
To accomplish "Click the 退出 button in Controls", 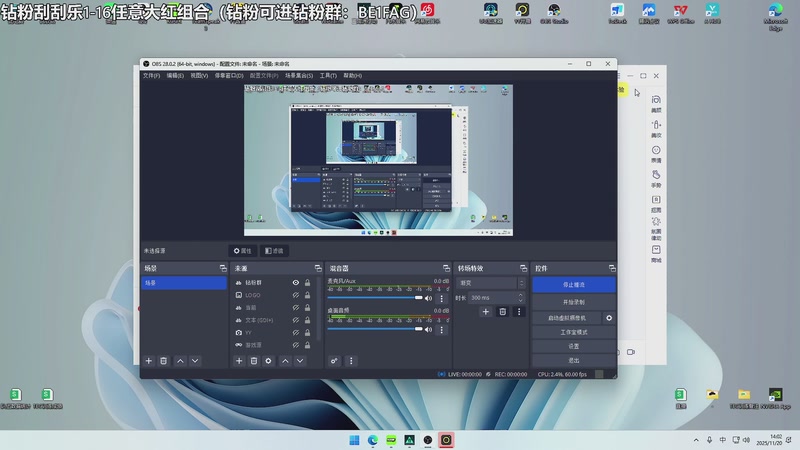I will pyautogui.click(x=574, y=360).
